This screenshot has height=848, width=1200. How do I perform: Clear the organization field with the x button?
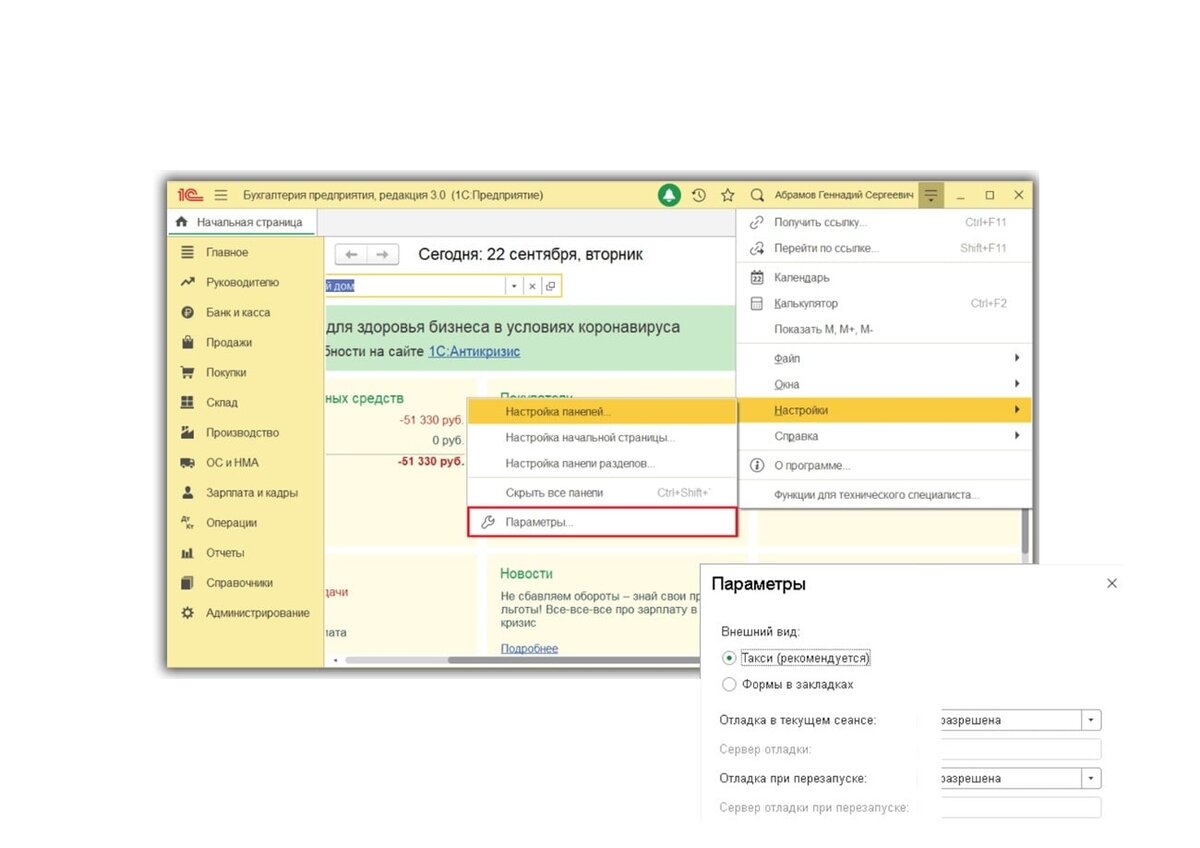(x=532, y=286)
